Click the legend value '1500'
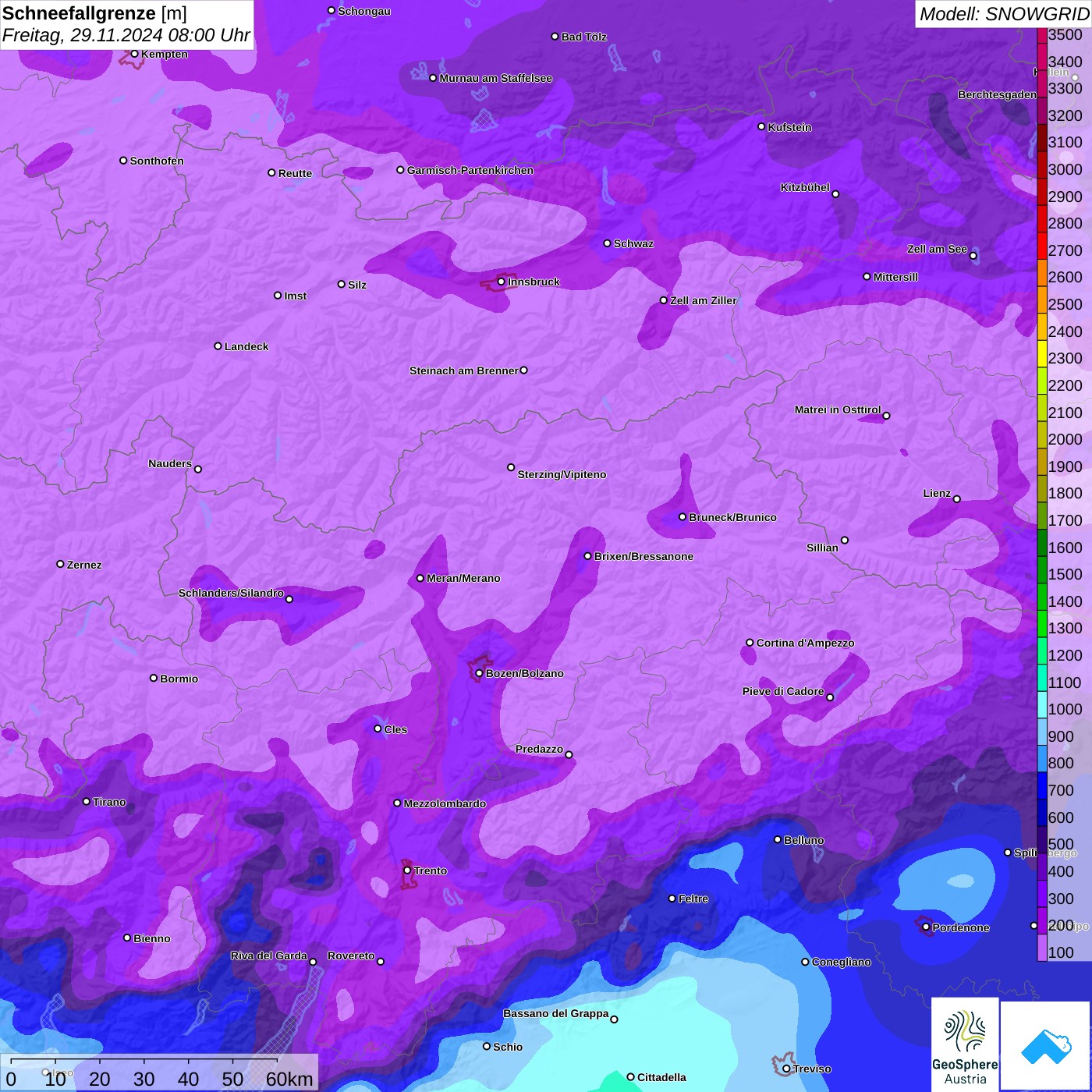 pyautogui.click(x=1065, y=574)
